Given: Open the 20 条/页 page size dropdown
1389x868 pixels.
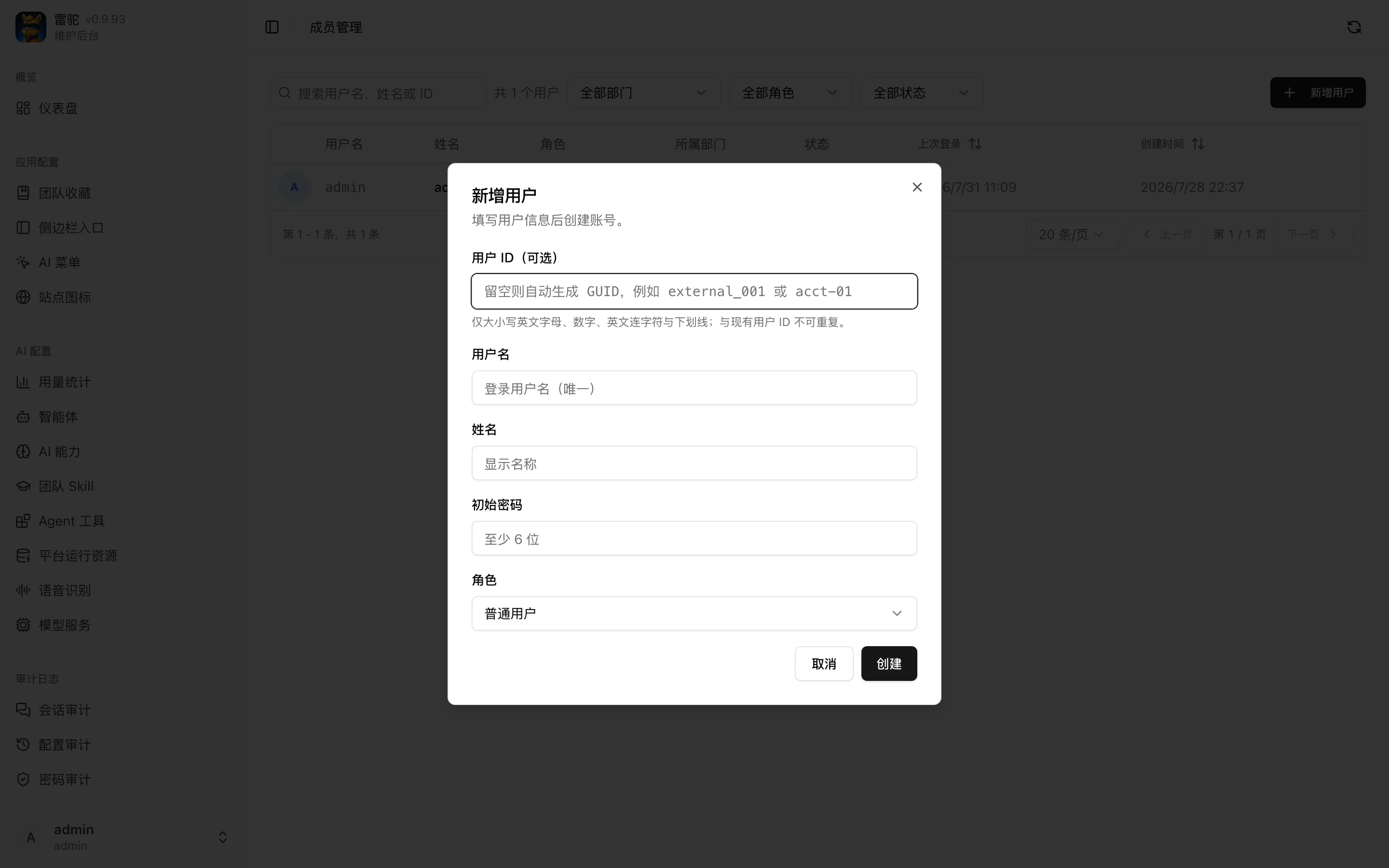Looking at the screenshot, I should 1071,234.
